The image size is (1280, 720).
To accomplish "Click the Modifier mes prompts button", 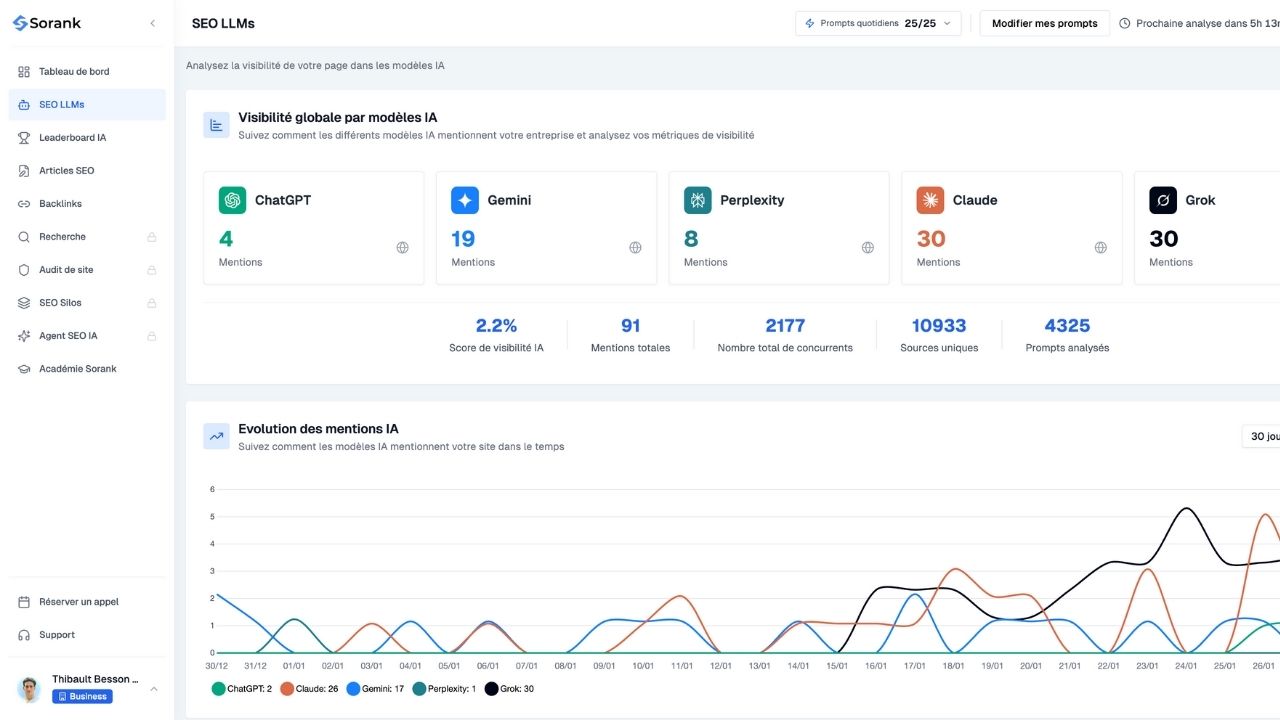I will (1044, 23).
